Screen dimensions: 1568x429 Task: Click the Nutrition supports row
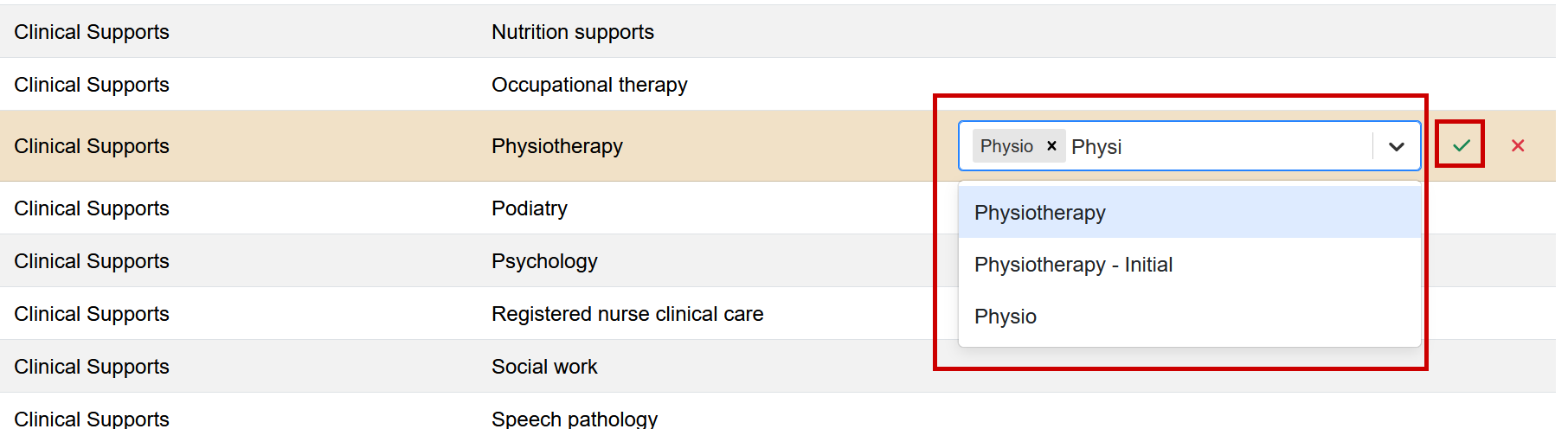pyautogui.click(x=573, y=32)
